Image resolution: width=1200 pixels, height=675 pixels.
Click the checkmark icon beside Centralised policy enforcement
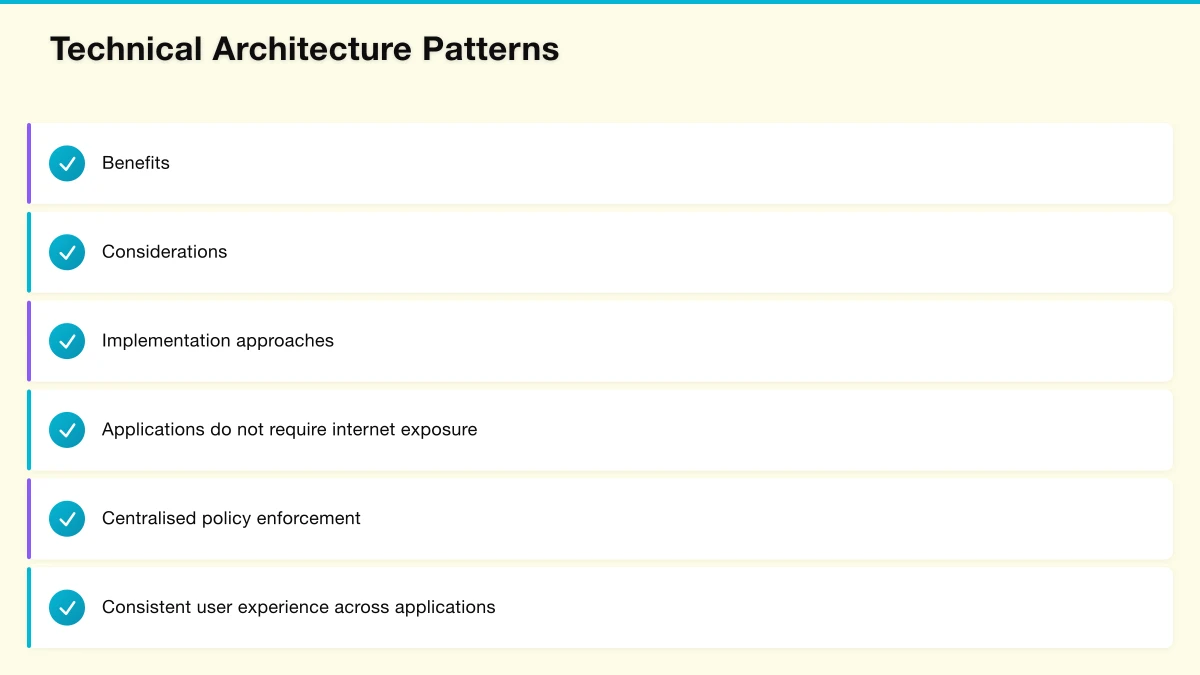click(66, 518)
